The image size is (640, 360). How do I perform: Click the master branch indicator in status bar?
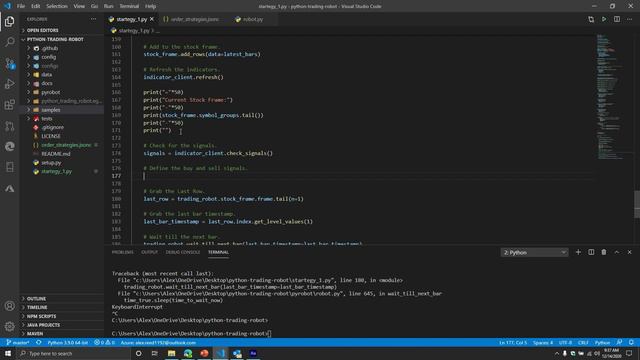tap(17, 342)
